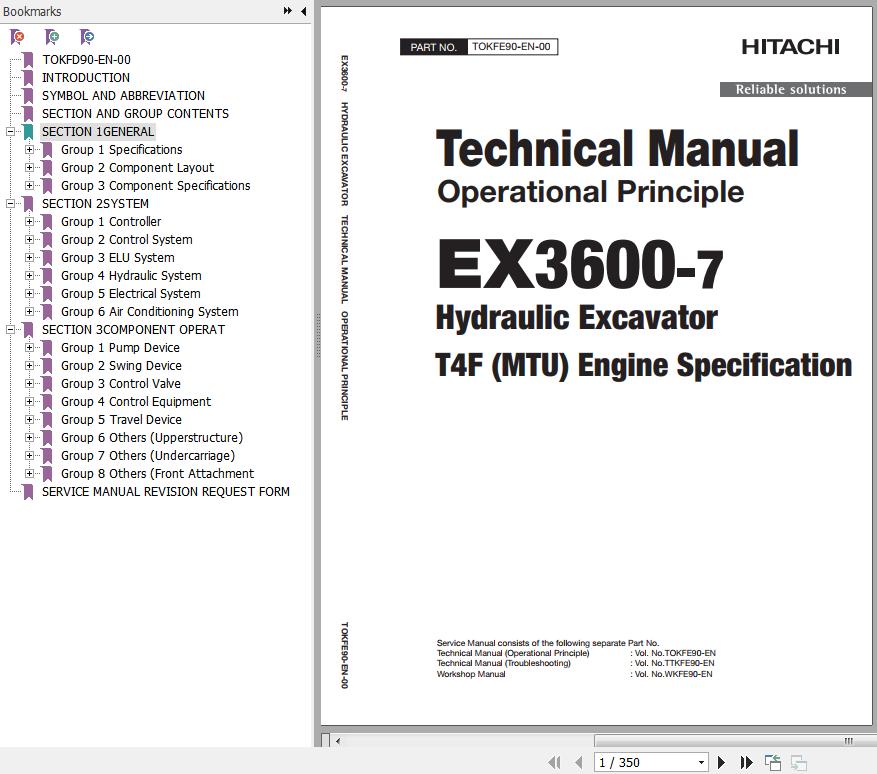Open Group 5 Travel Device bookmark
This screenshot has width=877, height=774.
(x=121, y=420)
